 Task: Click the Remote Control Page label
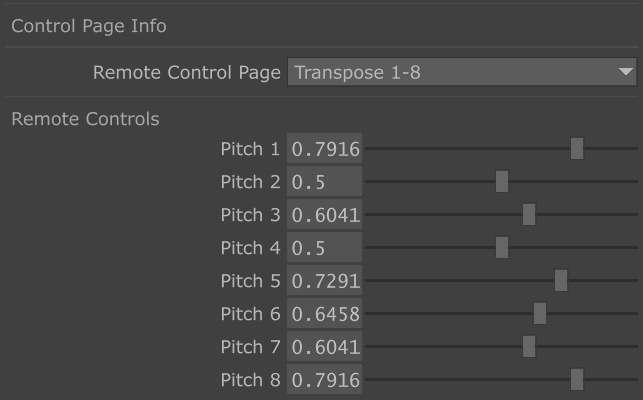click(x=186, y=73)
